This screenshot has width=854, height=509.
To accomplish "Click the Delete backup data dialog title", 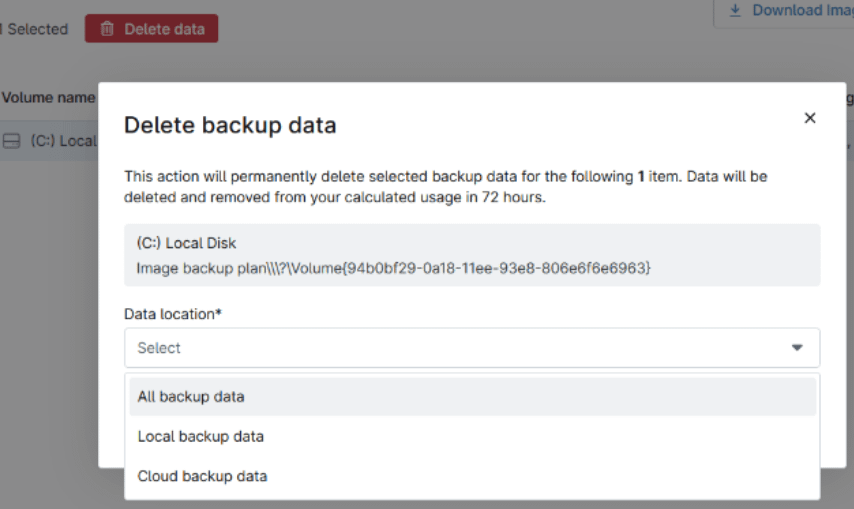I will pos(229,125).
